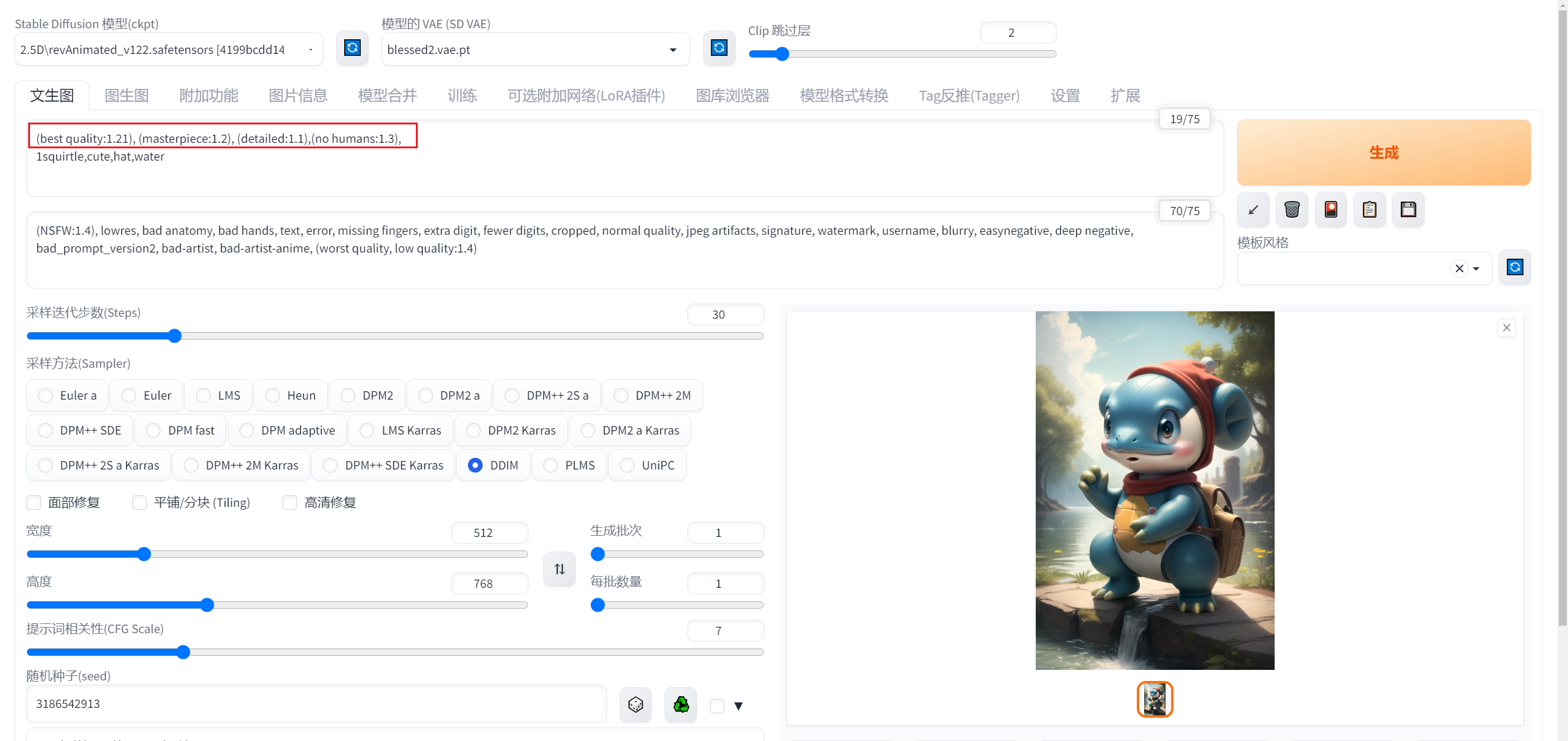Reuse last seed with the recycle icon
Viewport: 1568px width, 741px height.
[681, 705]
